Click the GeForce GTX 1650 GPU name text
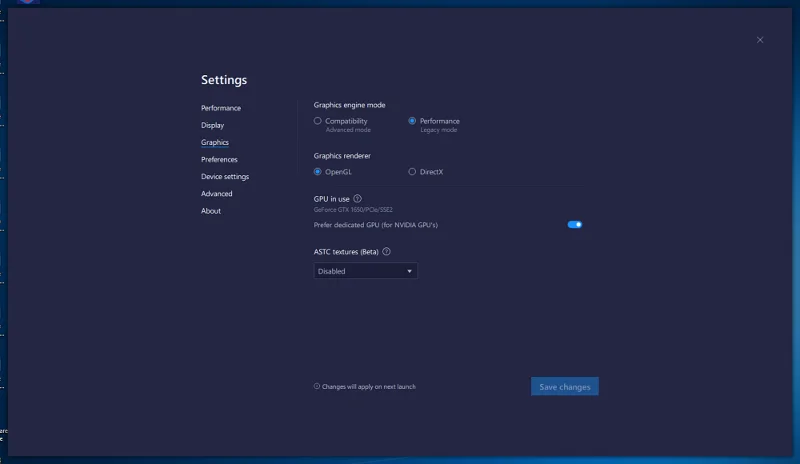800x464 pixels. pos(353,210)
